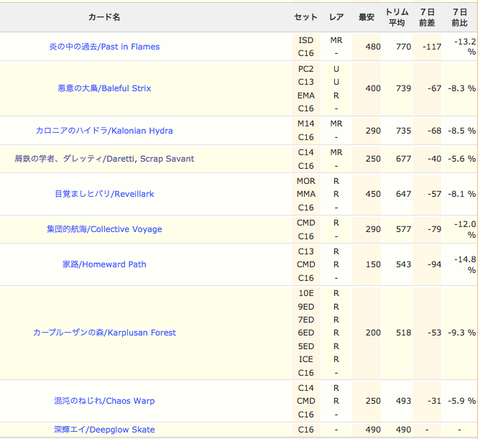The width and height of the screenshot is (480, 439).
Task: Select the -68 difference for Kalonian Hydra
Action: [434, 131]
